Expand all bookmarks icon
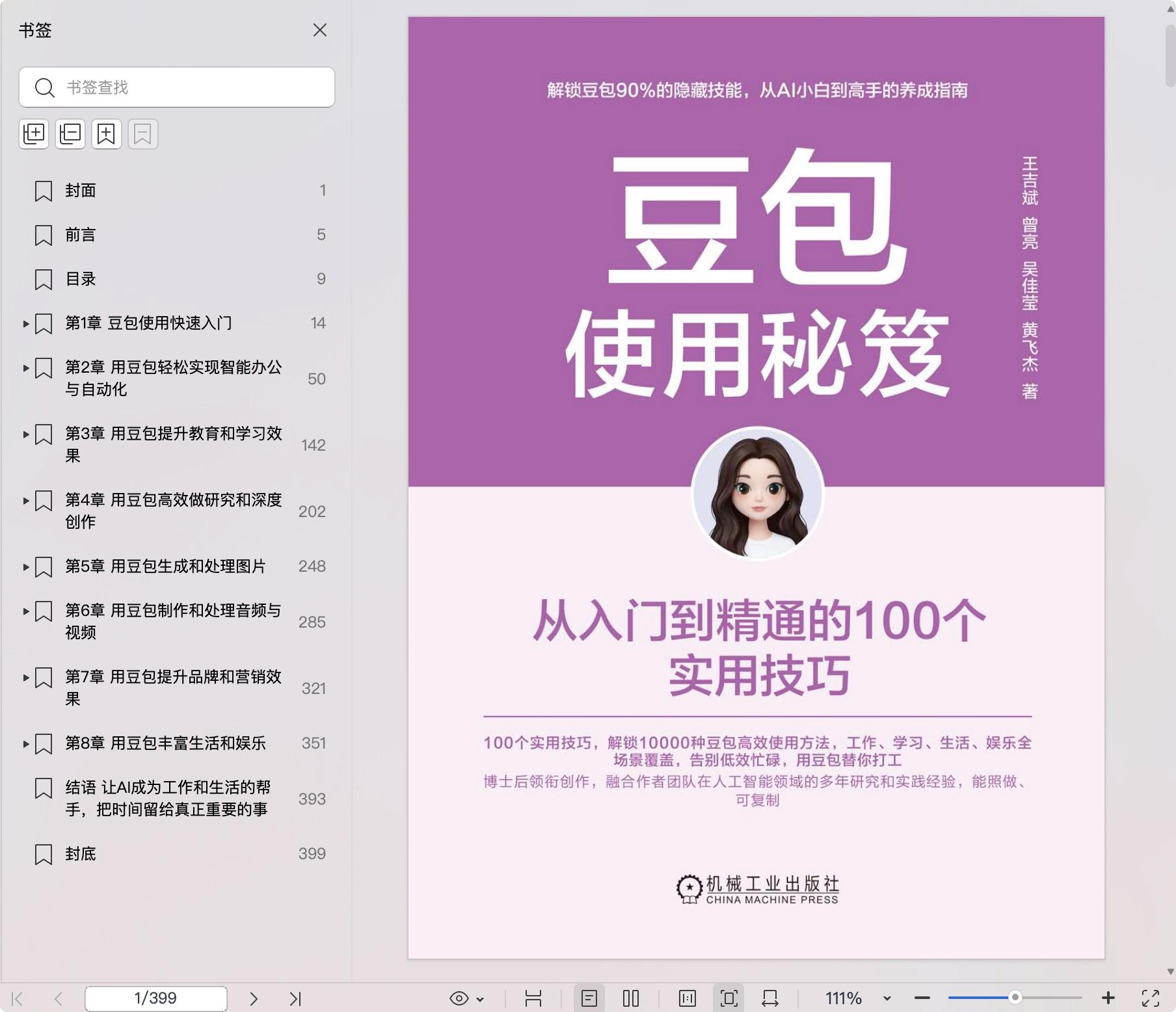 pyautogui.click(x=34, y=134)
